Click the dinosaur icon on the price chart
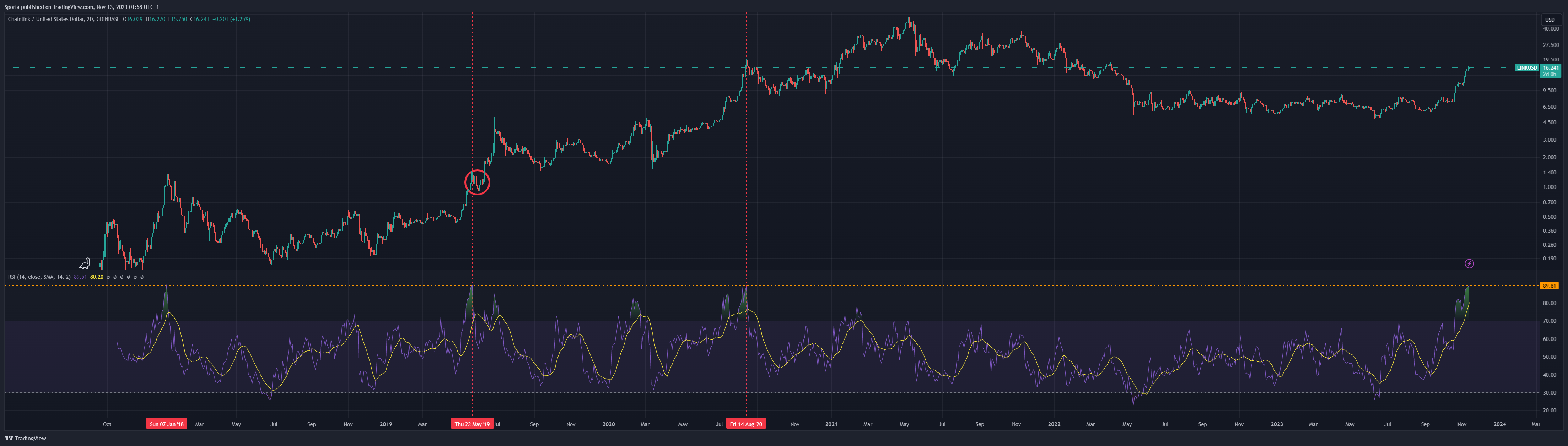 point(85,263)
